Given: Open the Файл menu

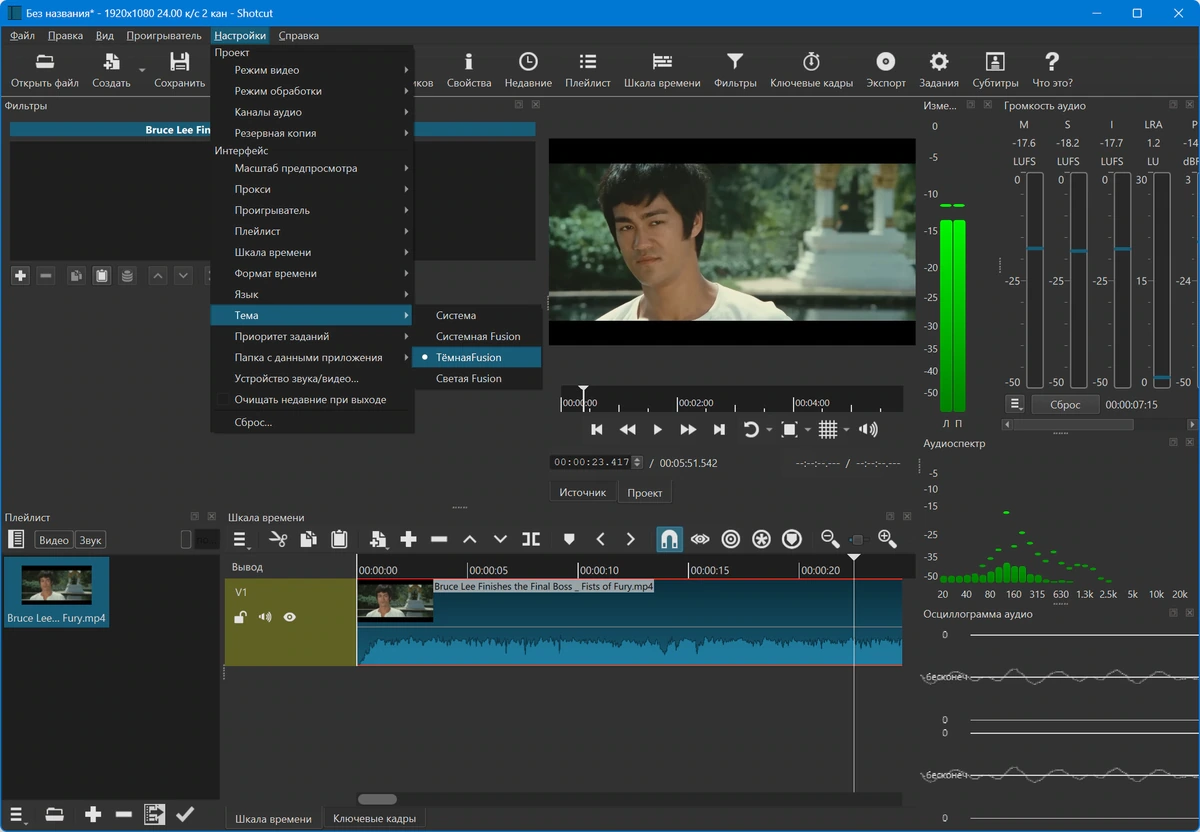Looking at the screenshot, I should point(23,35).
